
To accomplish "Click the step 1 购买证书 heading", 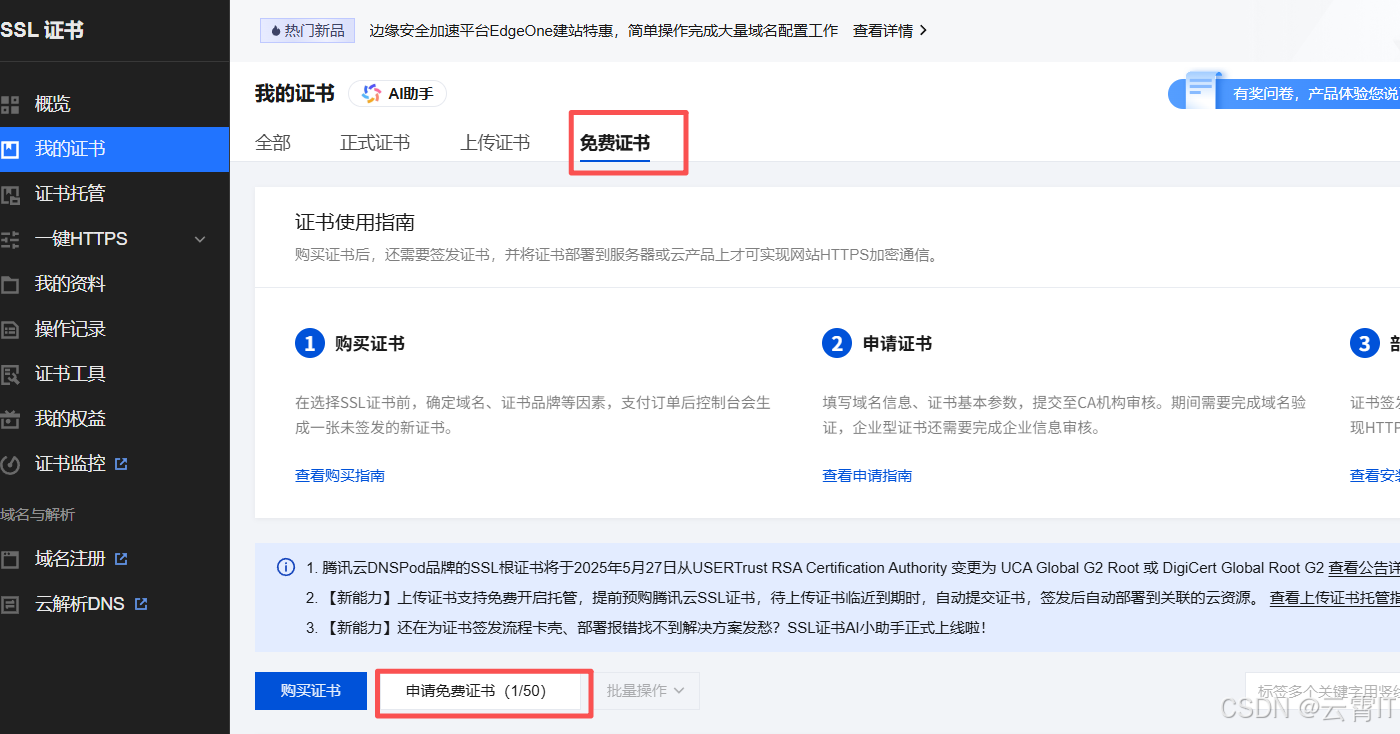I will 370,344.
